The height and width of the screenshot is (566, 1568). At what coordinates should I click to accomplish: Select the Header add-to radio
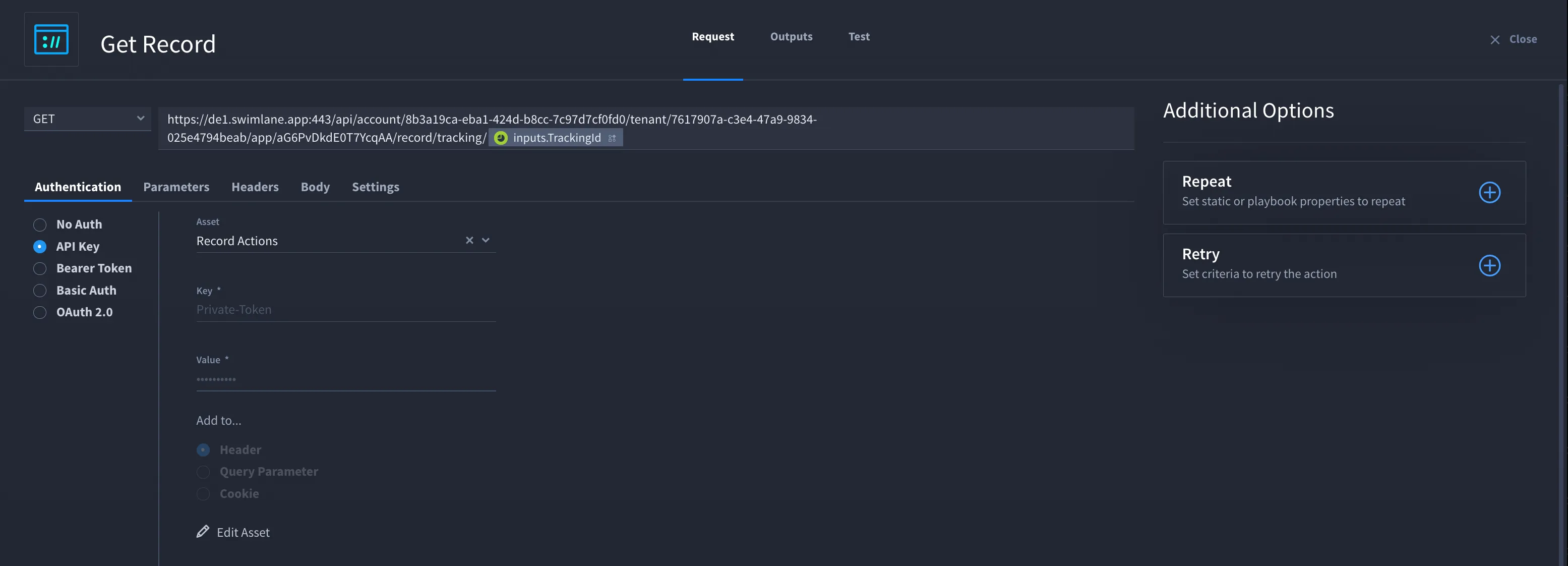tap(203, 450)
